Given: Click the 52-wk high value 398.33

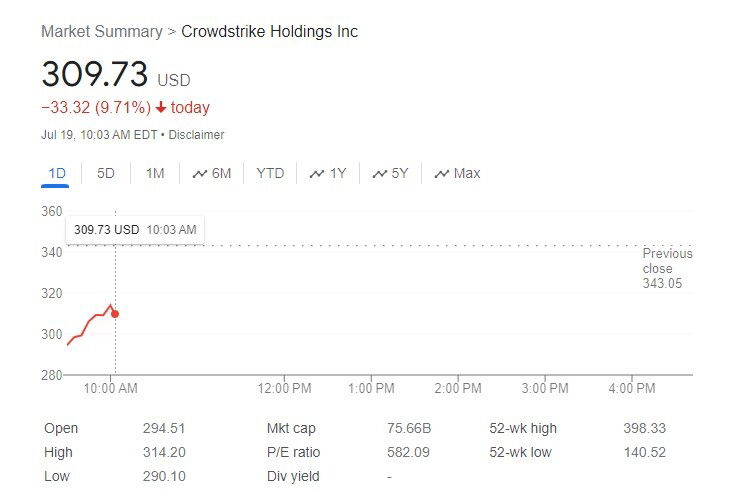Looking at the screenshot, I should 644,428.
